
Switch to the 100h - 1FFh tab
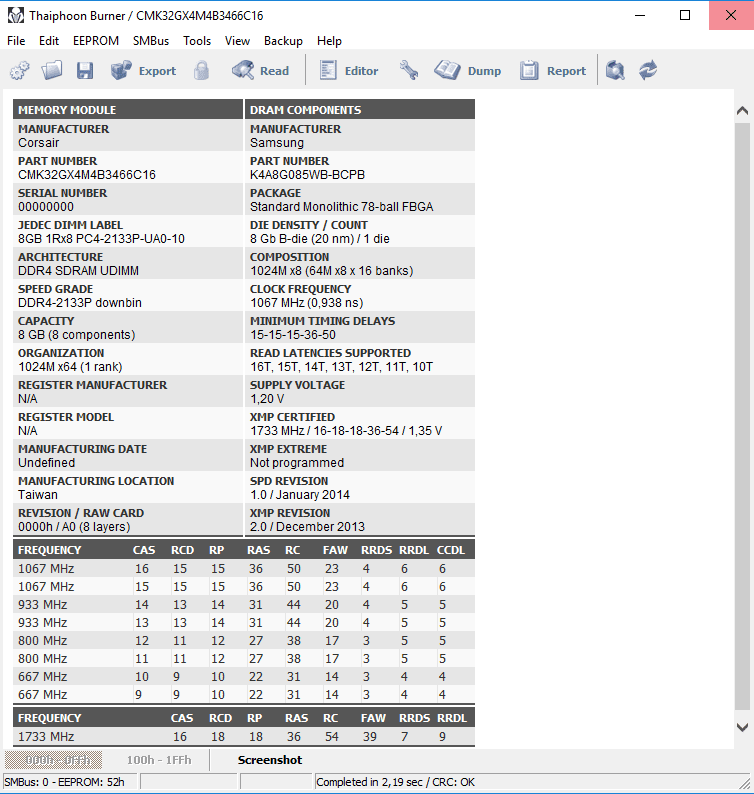point(159,760)
